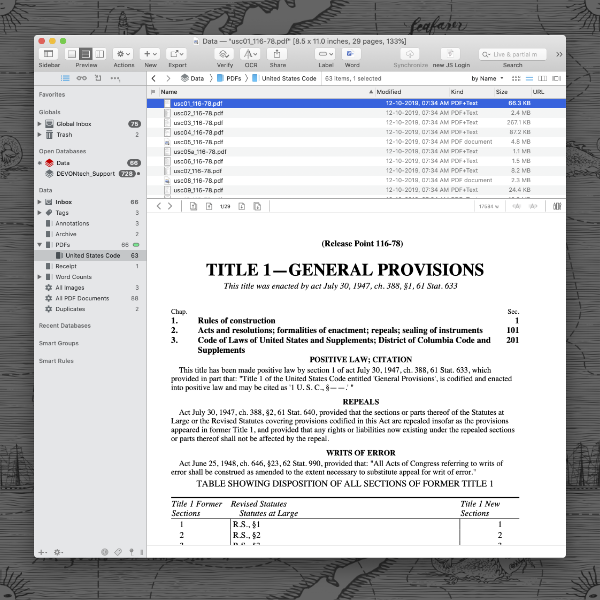Click the Data breadcrumb
600x600 pixels.
(x=192, y=78)
